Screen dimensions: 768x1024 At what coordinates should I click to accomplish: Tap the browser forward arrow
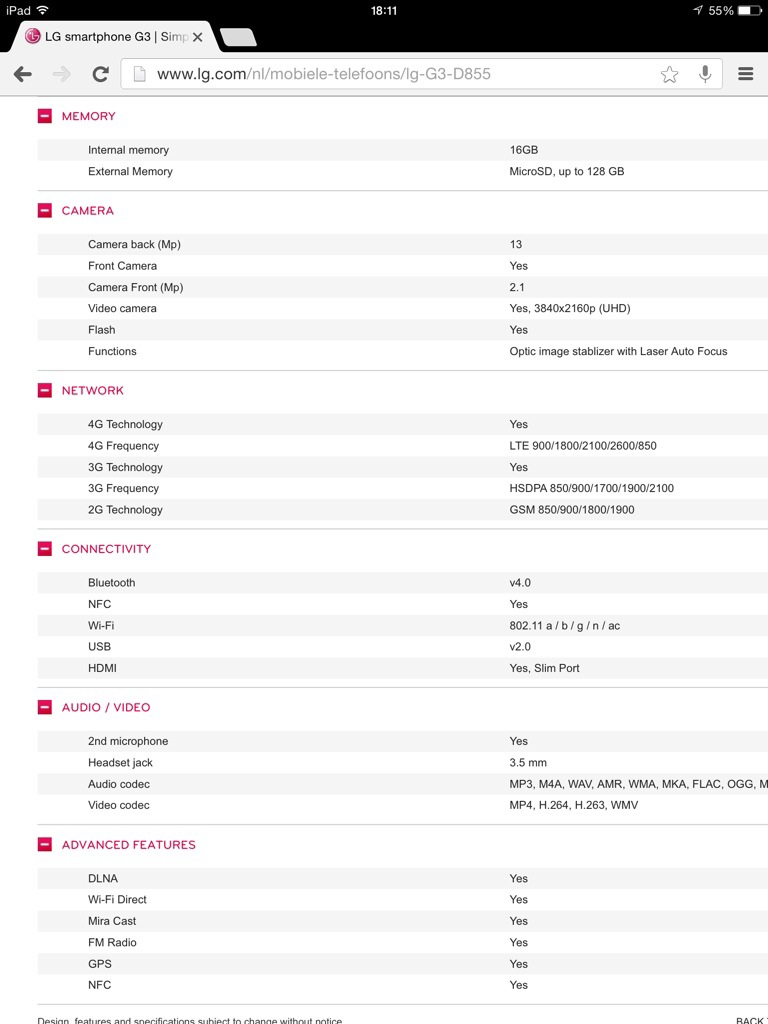pos(62,74)
